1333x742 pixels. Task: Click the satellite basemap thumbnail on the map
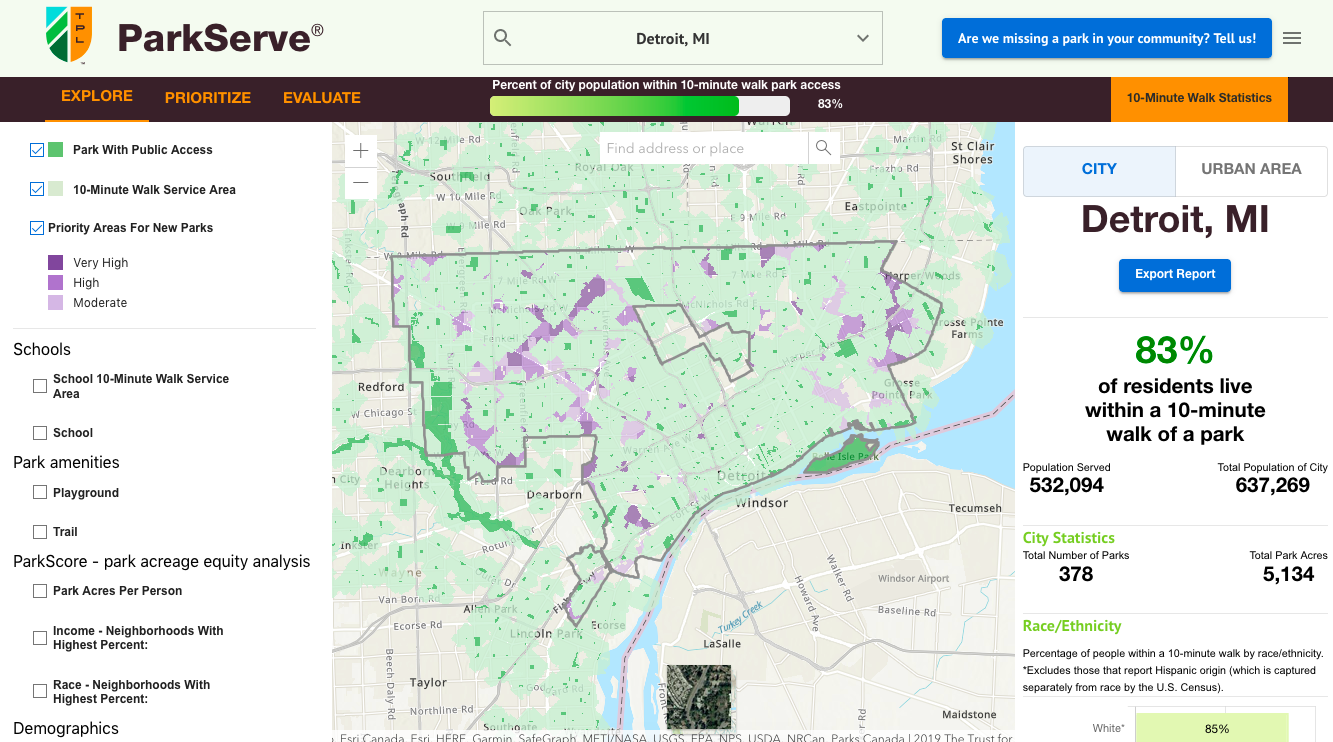click(698, 696)
